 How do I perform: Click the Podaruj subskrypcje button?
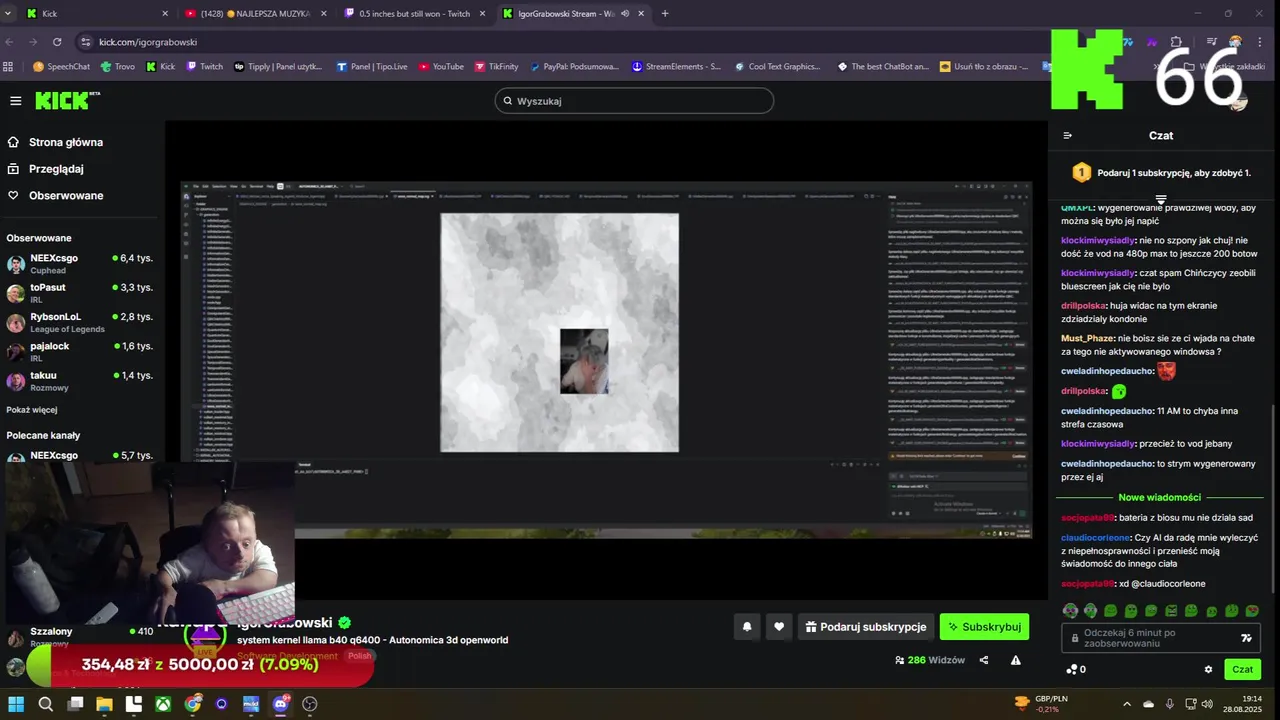click(x=865, y=627)
